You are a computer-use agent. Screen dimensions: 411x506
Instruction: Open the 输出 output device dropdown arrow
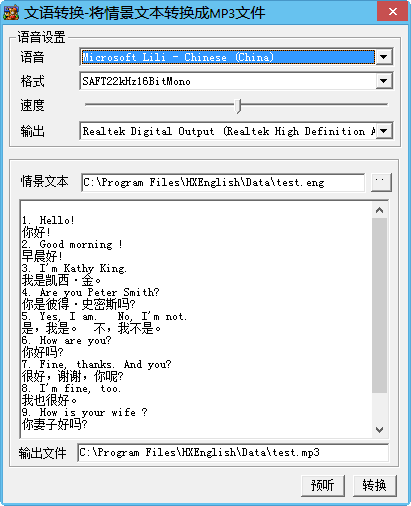384,131
